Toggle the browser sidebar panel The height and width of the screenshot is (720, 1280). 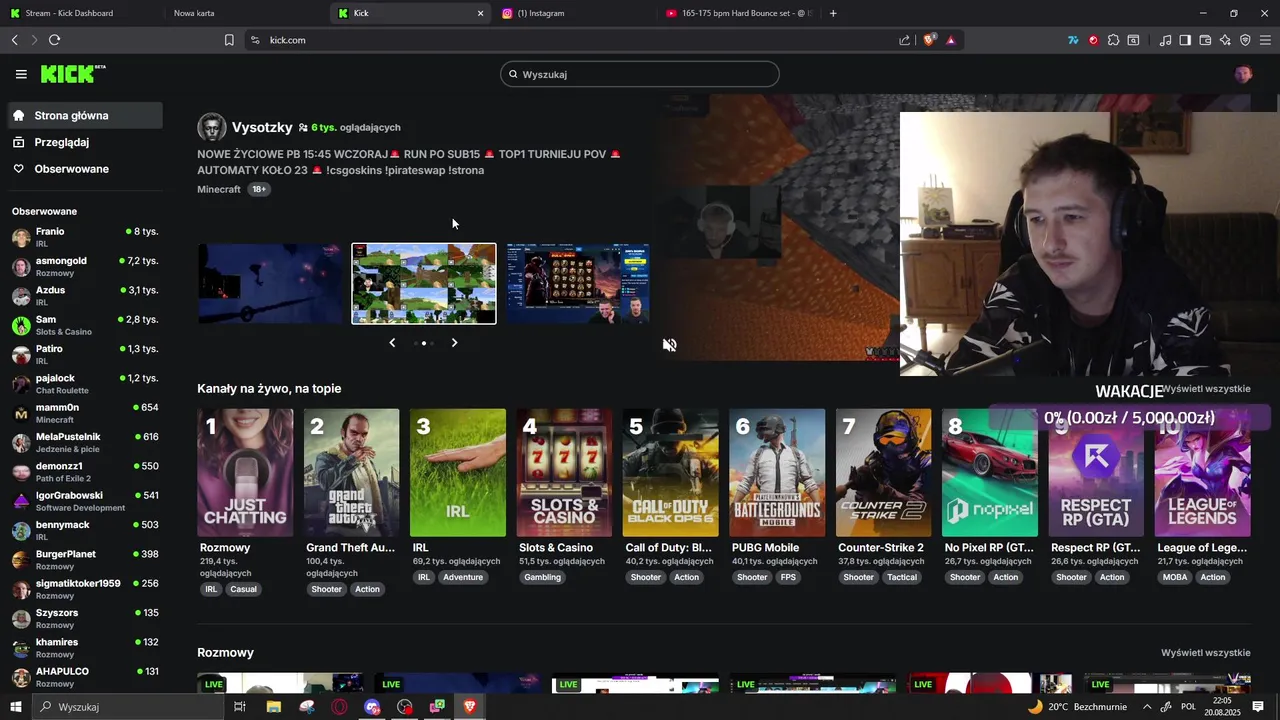1185,40
